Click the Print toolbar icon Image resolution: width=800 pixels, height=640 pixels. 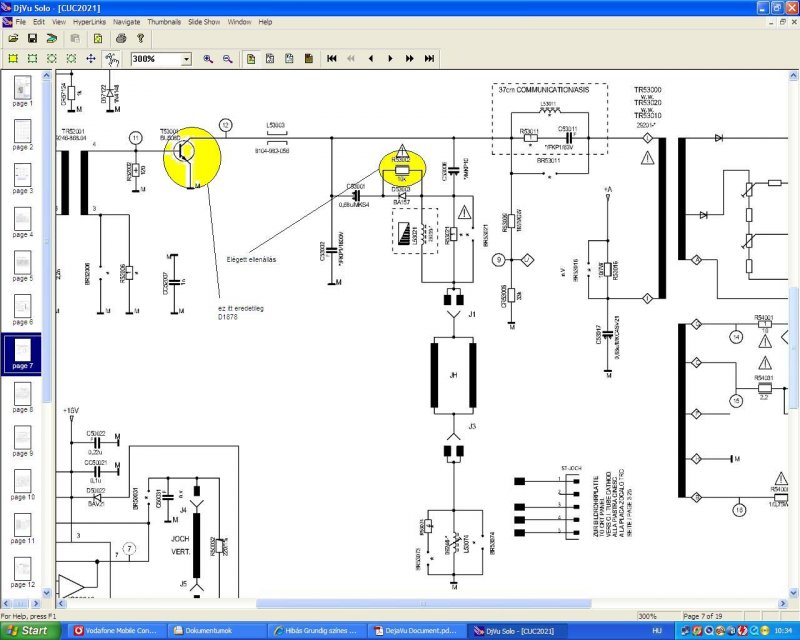(121, 38)
